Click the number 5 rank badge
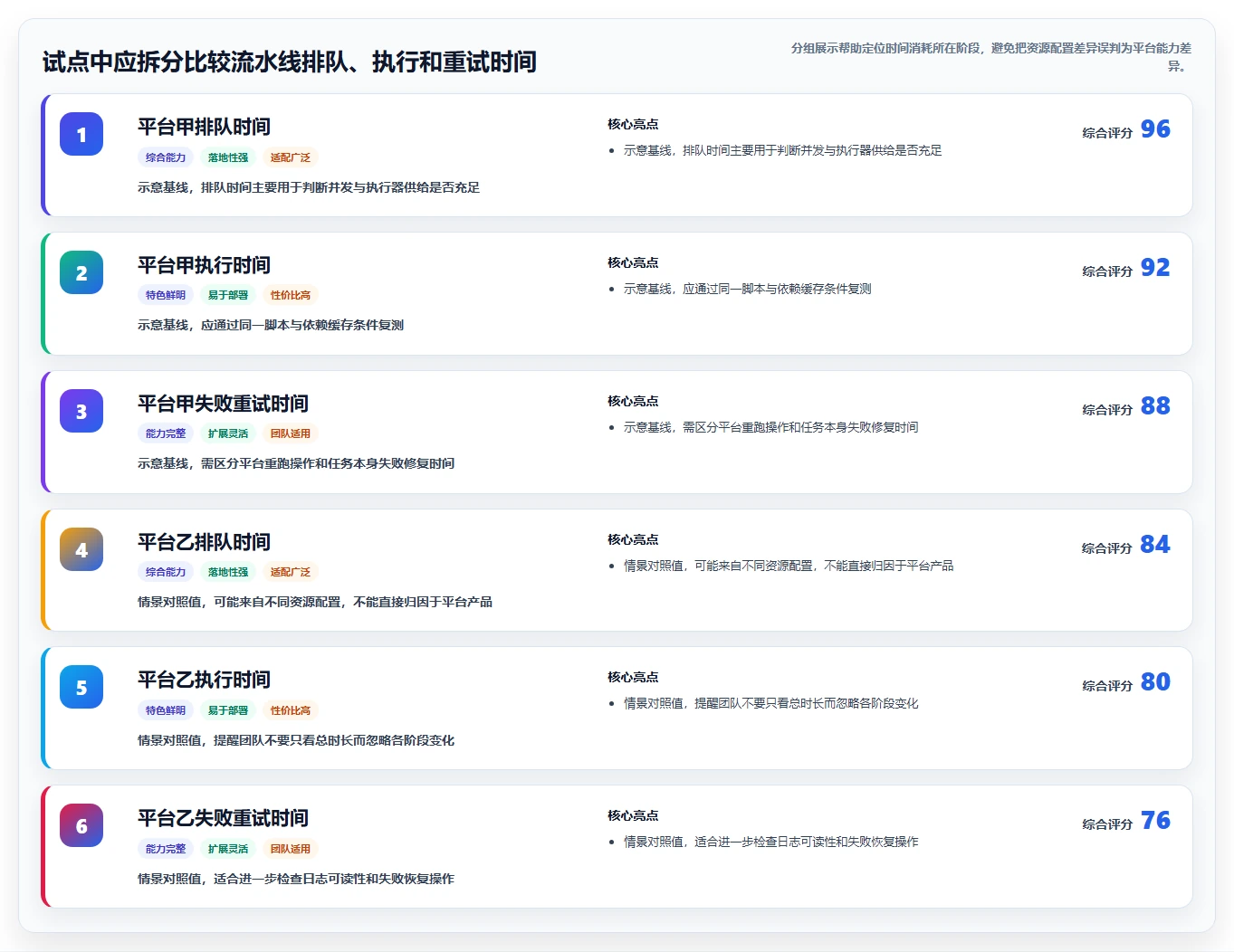The image size is (1234, 952). [x=81, y=687]
